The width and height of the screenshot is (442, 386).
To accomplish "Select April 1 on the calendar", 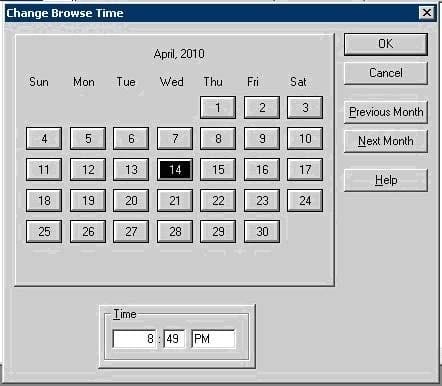I will click(218, 107).
